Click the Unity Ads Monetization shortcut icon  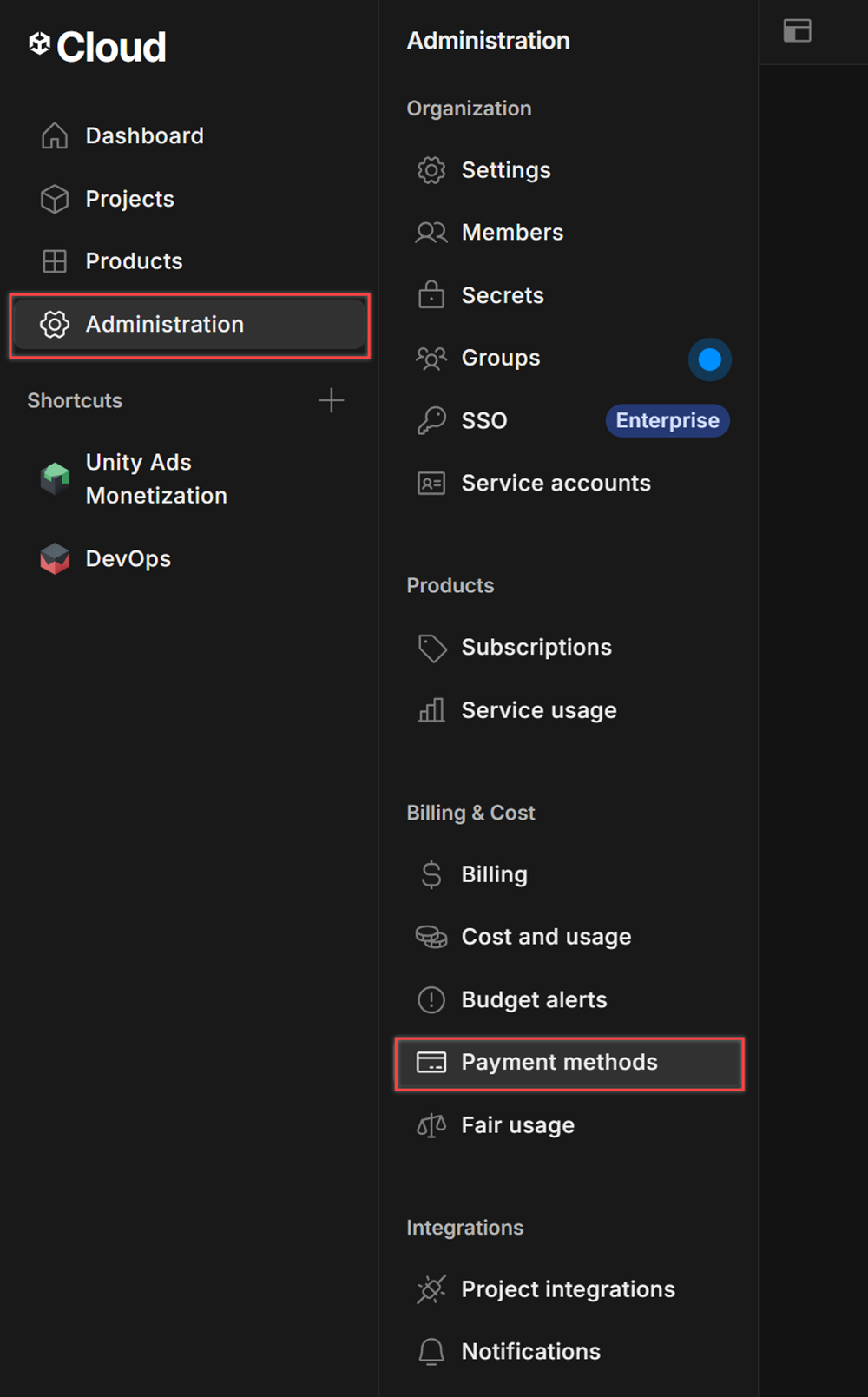55,478
